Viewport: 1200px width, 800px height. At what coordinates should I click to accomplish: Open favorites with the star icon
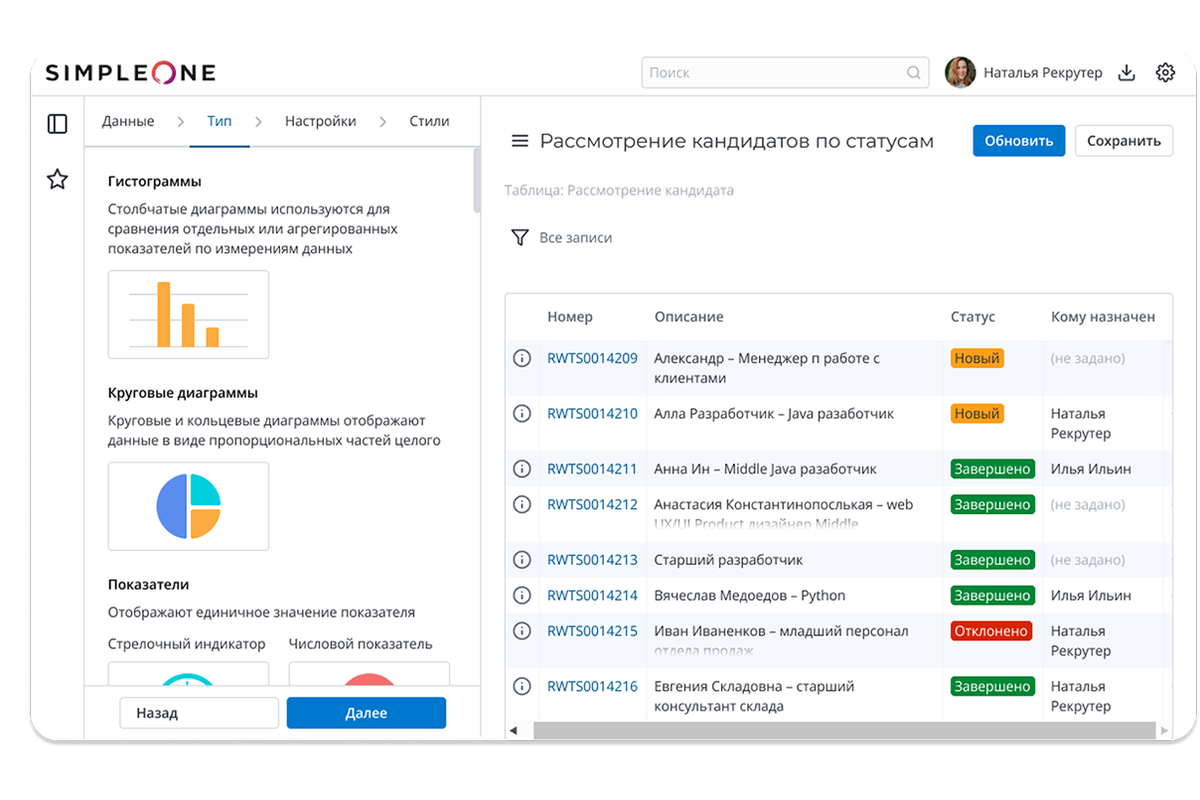pyautogui.click(x=57, y=180)
